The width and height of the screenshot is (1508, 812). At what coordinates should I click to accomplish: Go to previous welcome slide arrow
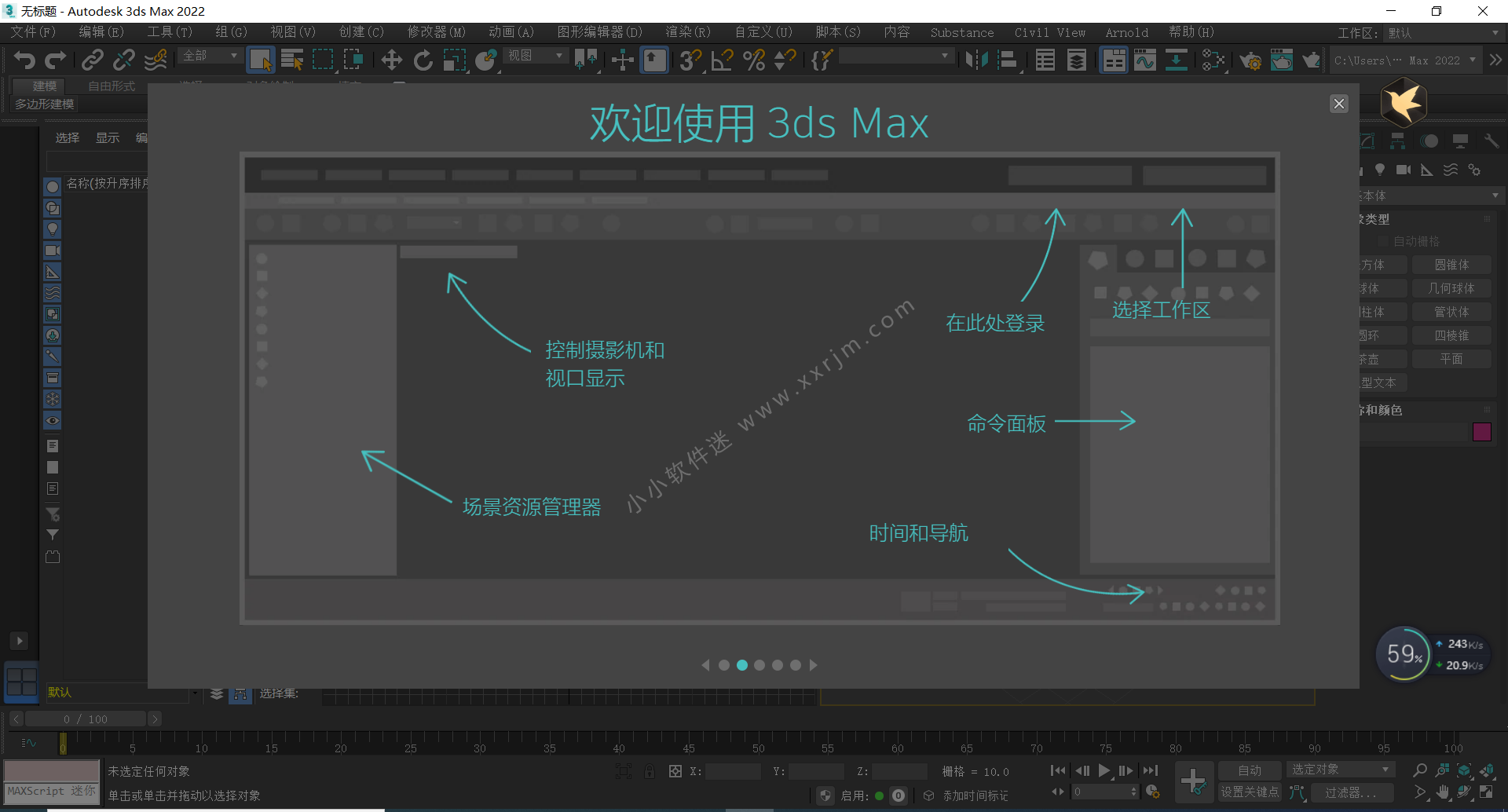[705, 665]
